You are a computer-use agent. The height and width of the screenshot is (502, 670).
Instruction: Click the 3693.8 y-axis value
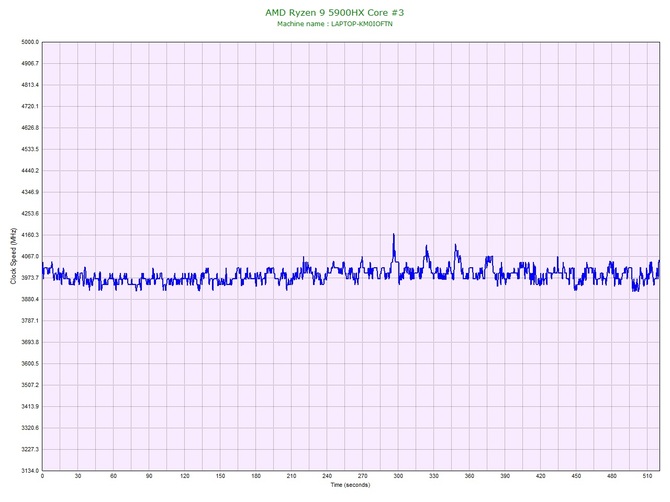click(30, 342)
